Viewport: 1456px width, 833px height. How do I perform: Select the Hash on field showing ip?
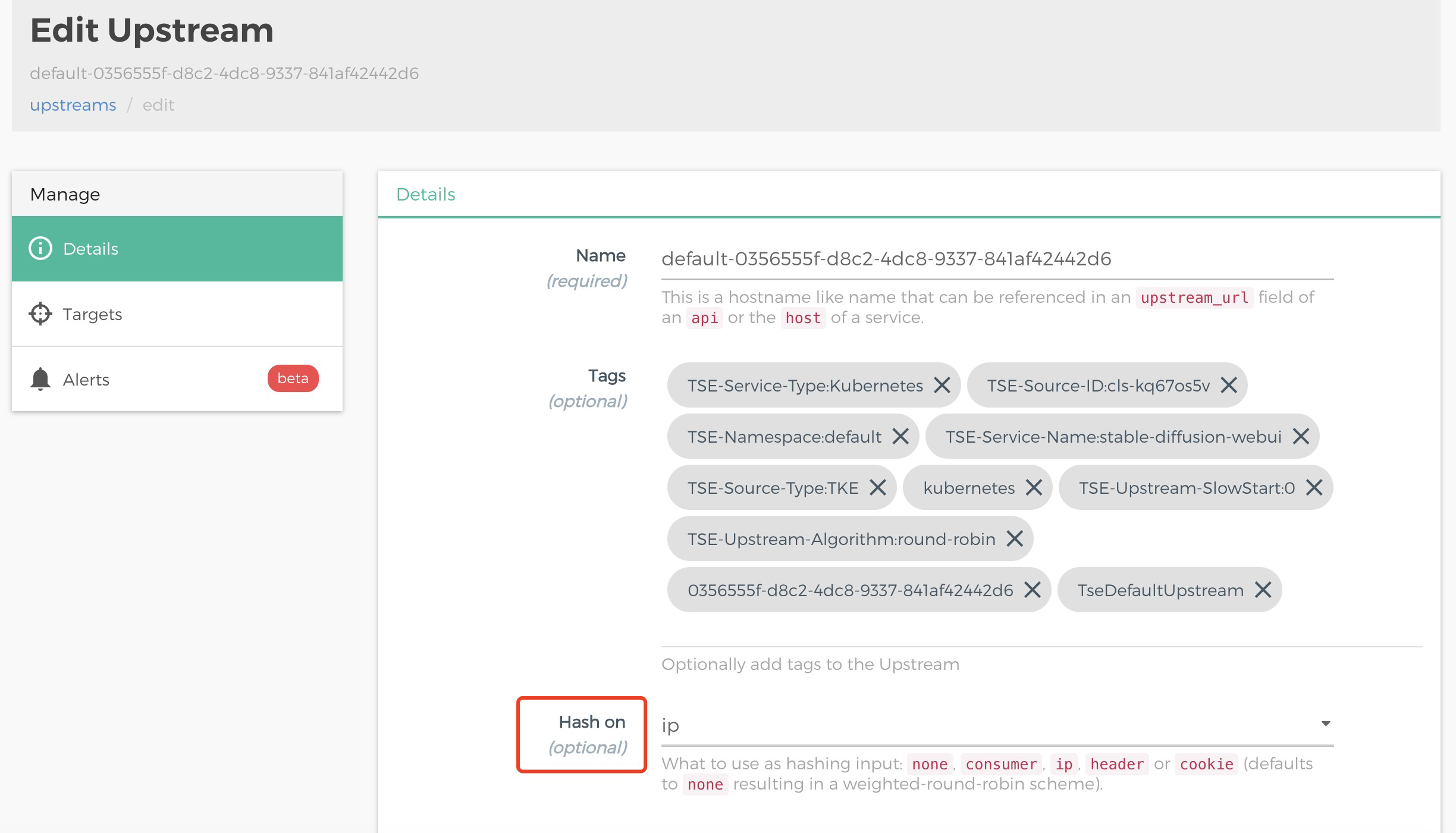(x=997, y=725)
